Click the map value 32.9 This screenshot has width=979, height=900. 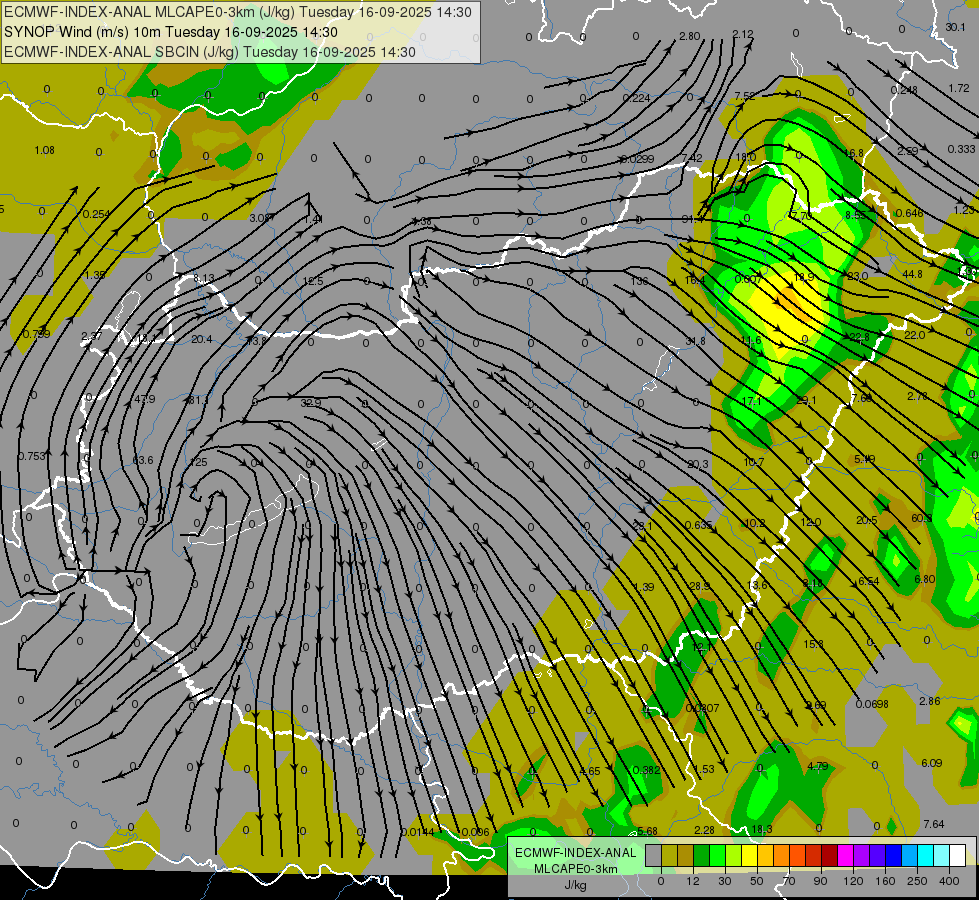pyautogui.click(x=311, y=403)
